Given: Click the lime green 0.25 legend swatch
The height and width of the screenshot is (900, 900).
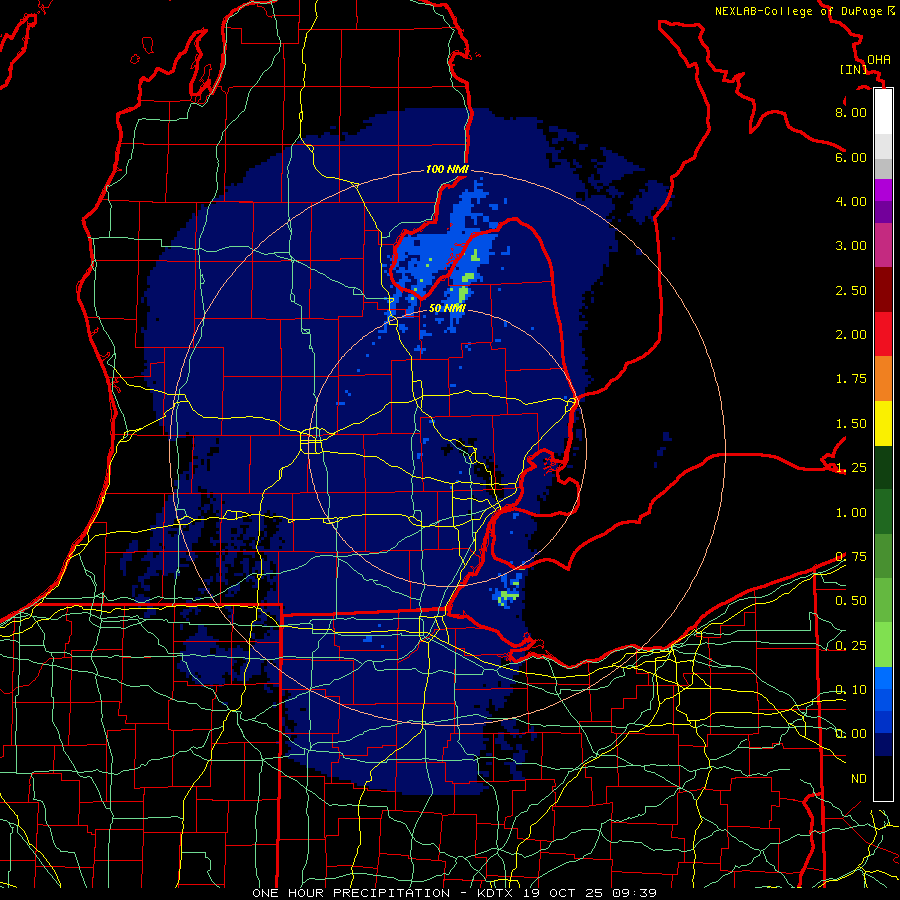Looking at the screenshot, I should click(x=883, y=645).
